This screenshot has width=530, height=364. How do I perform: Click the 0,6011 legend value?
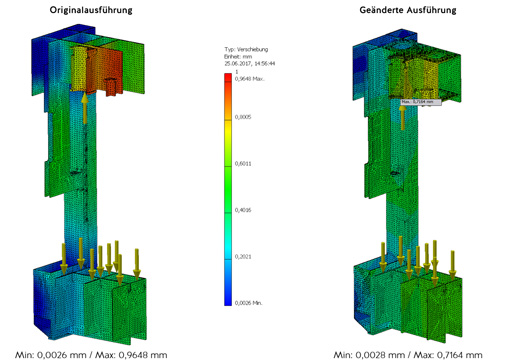coord(243,164)
